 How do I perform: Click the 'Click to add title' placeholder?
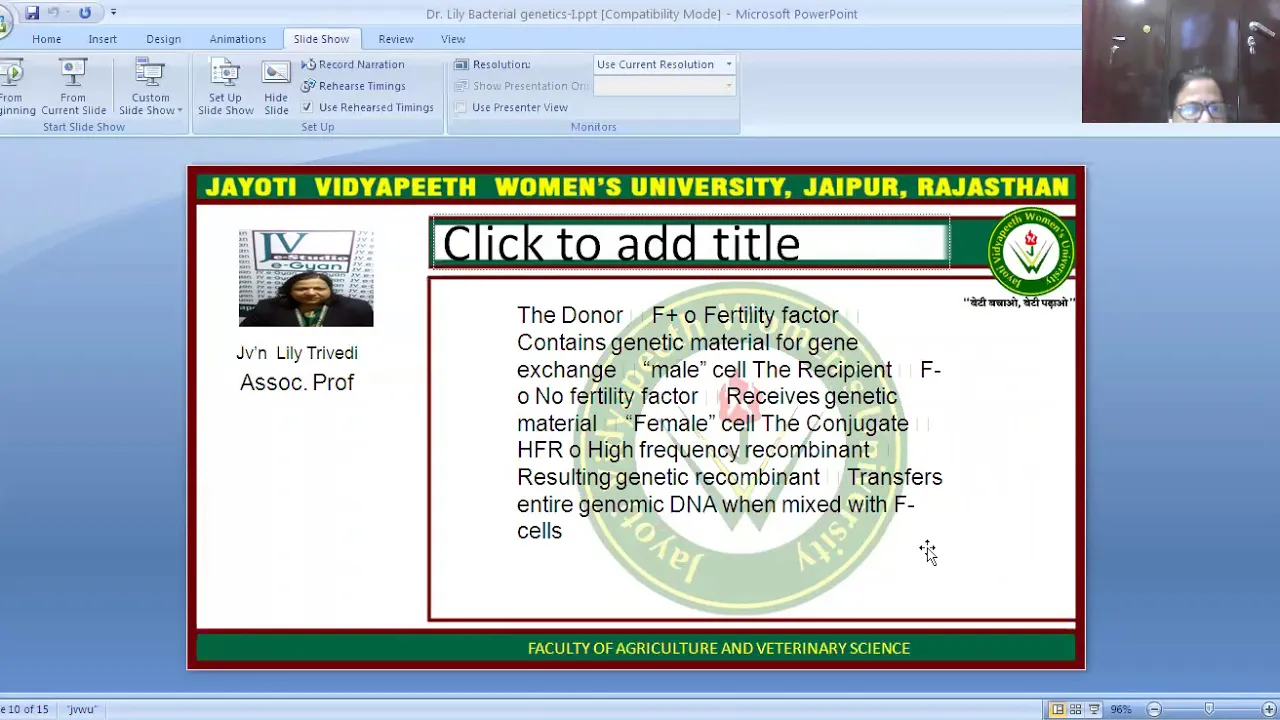click(690, 243)
